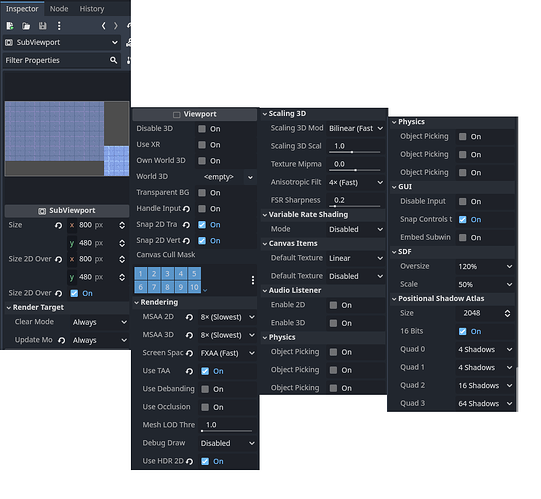Viewport: 541px width, 499px height.
Task: Uncheck the Use TAA checkbox
Action: point(205,371)
